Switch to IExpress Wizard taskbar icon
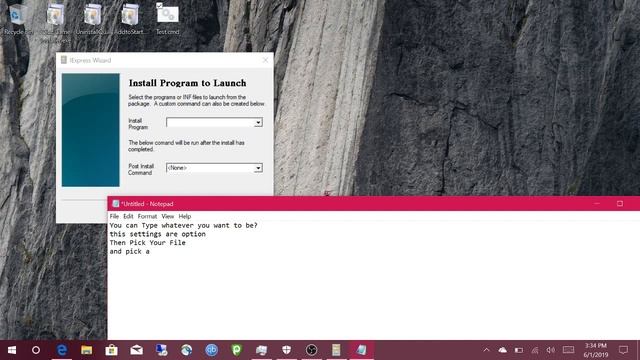This screenshot has height=360, width=640. (336, 350)
